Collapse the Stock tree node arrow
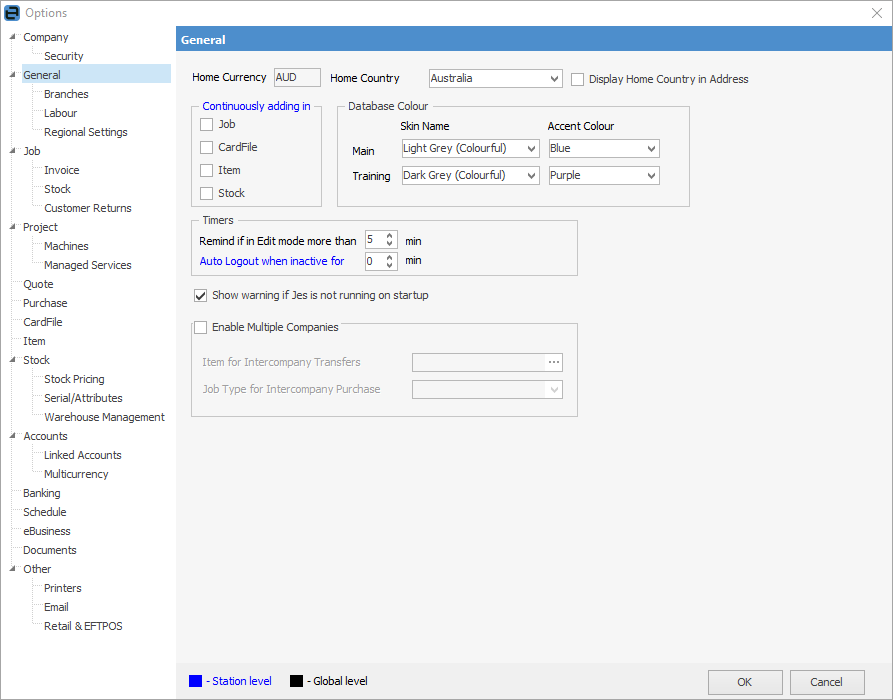The image size is (893, 700). [13, 360]
